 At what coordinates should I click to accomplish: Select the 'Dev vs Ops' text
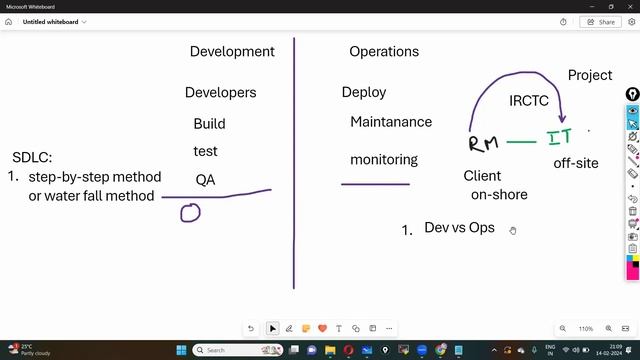(x=459, y=228)
